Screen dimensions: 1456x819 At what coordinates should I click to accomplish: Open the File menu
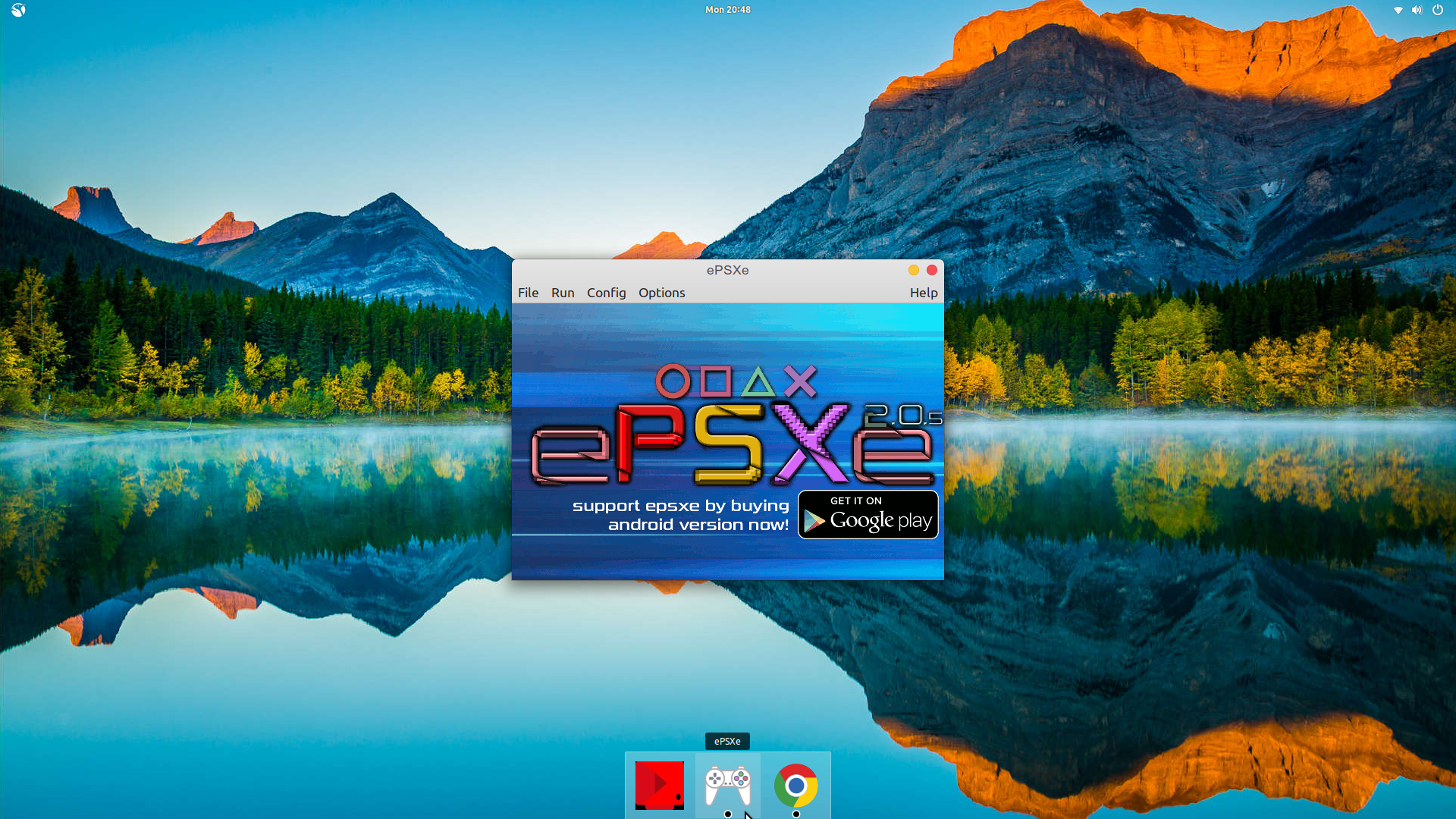(x=528, y=293)
